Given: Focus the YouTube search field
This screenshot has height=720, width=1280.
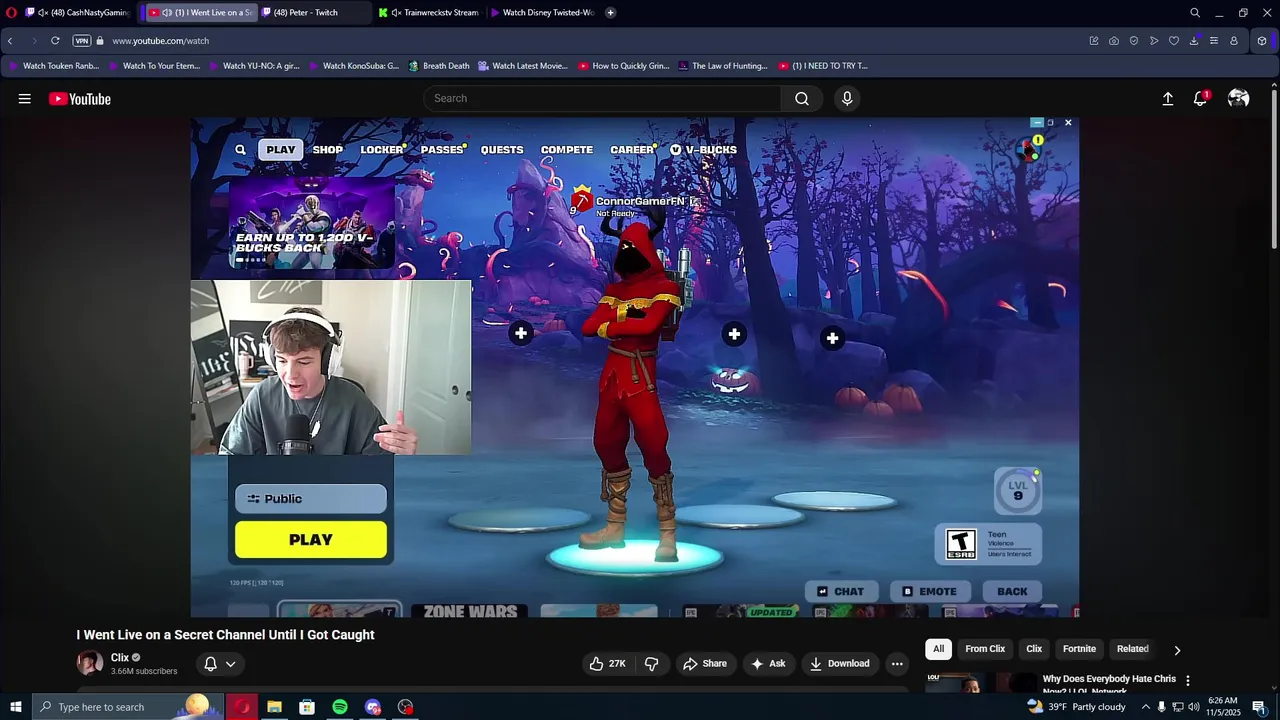Looking at the screenshot, I should [603, 98].
